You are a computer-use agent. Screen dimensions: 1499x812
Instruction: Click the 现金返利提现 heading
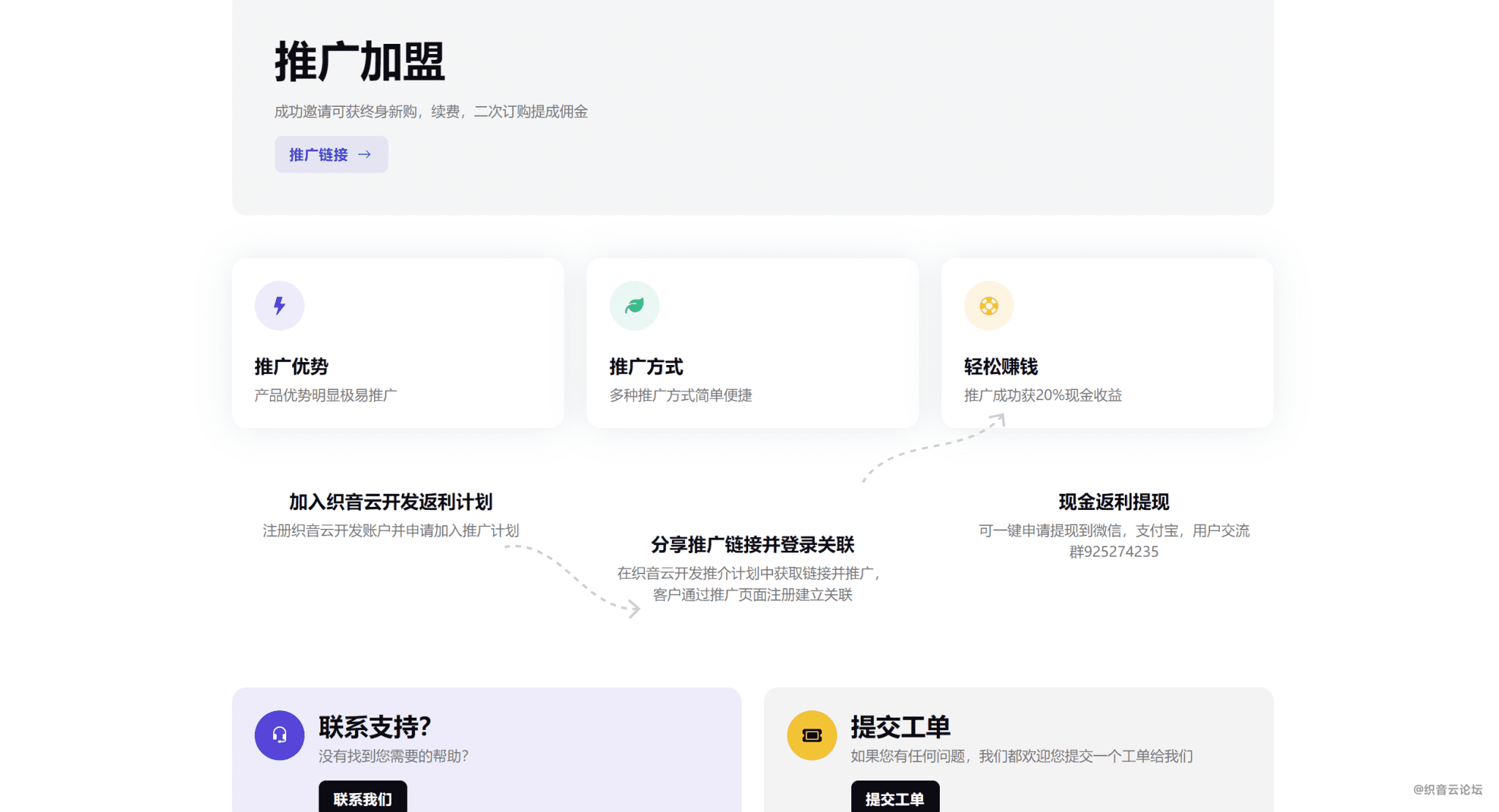[1113, 502]
